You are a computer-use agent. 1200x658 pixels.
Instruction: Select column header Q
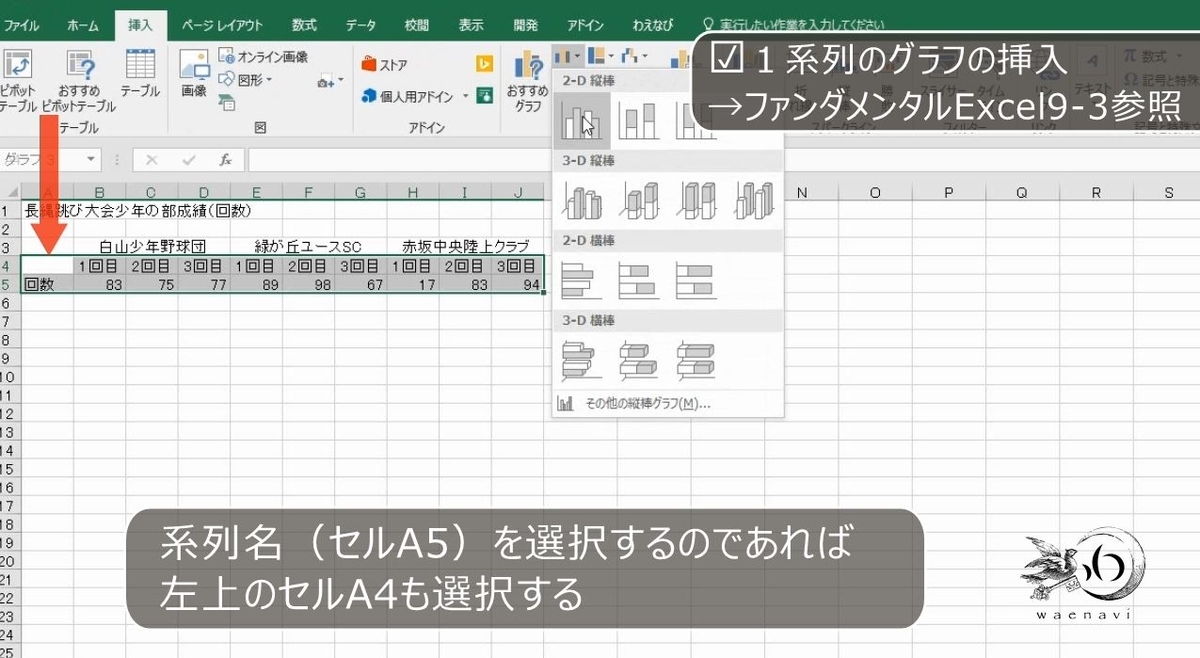click(x=1022, y=192)
